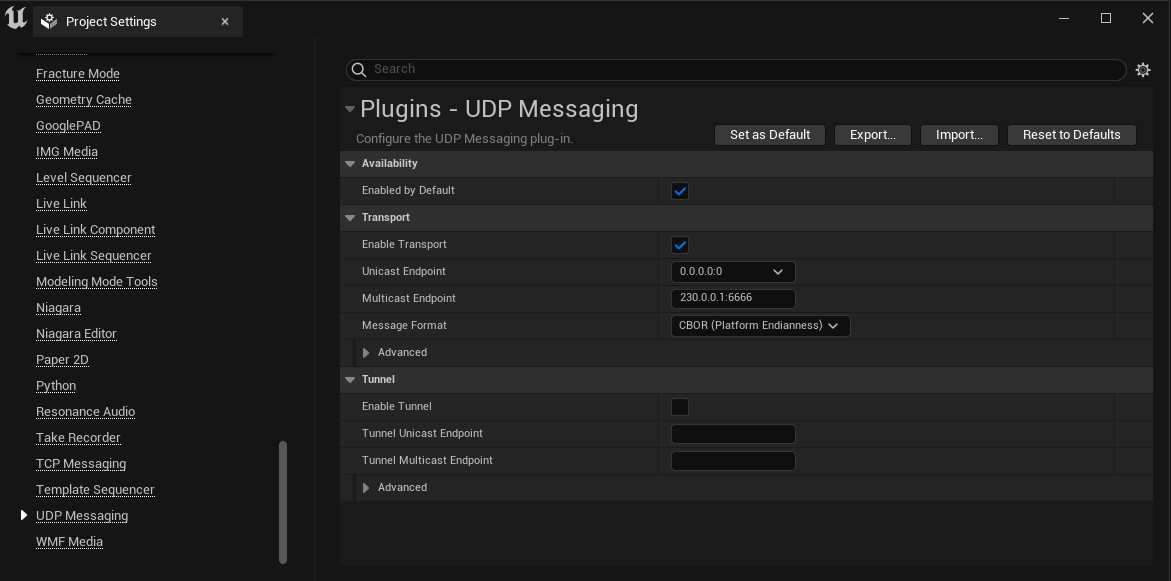1171x581 pixels.
Task: Click the Multicast Endpoint input field
Action: coord(733,299)
